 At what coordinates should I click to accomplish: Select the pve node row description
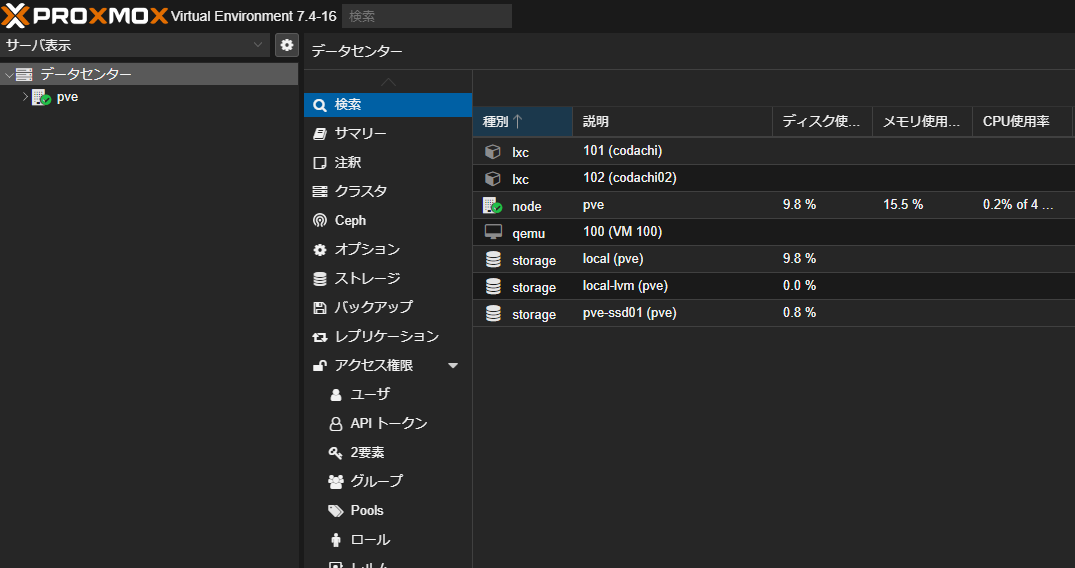(594, 205)
